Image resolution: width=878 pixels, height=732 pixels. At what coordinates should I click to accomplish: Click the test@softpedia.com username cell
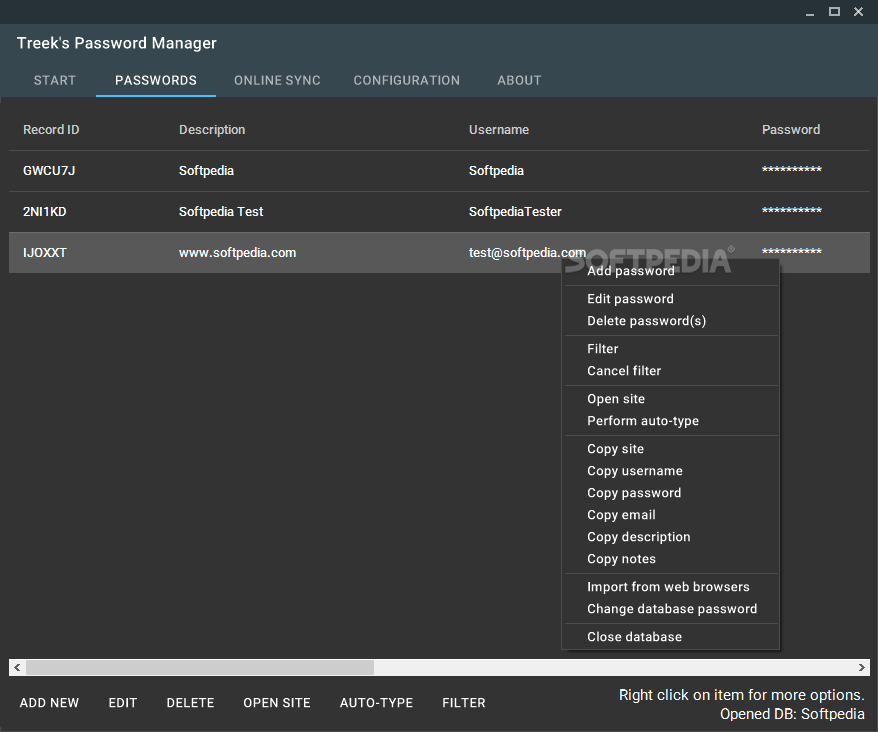pos(527,253)
